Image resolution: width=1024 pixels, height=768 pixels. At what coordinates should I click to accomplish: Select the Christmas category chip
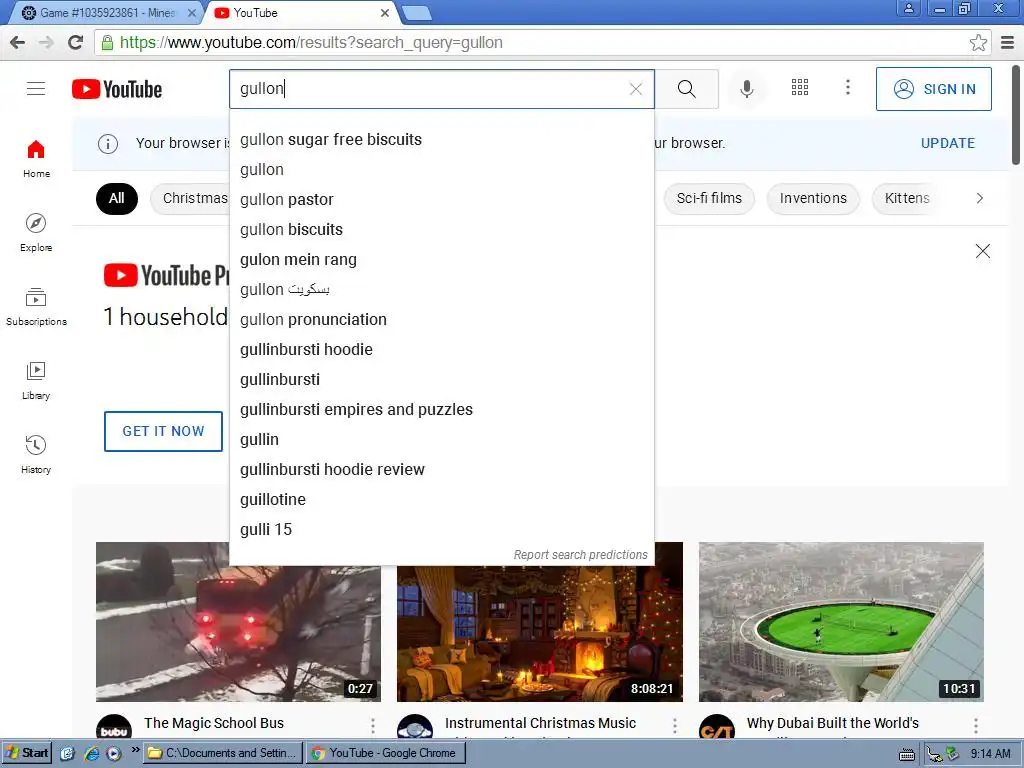tap(190, 199)
